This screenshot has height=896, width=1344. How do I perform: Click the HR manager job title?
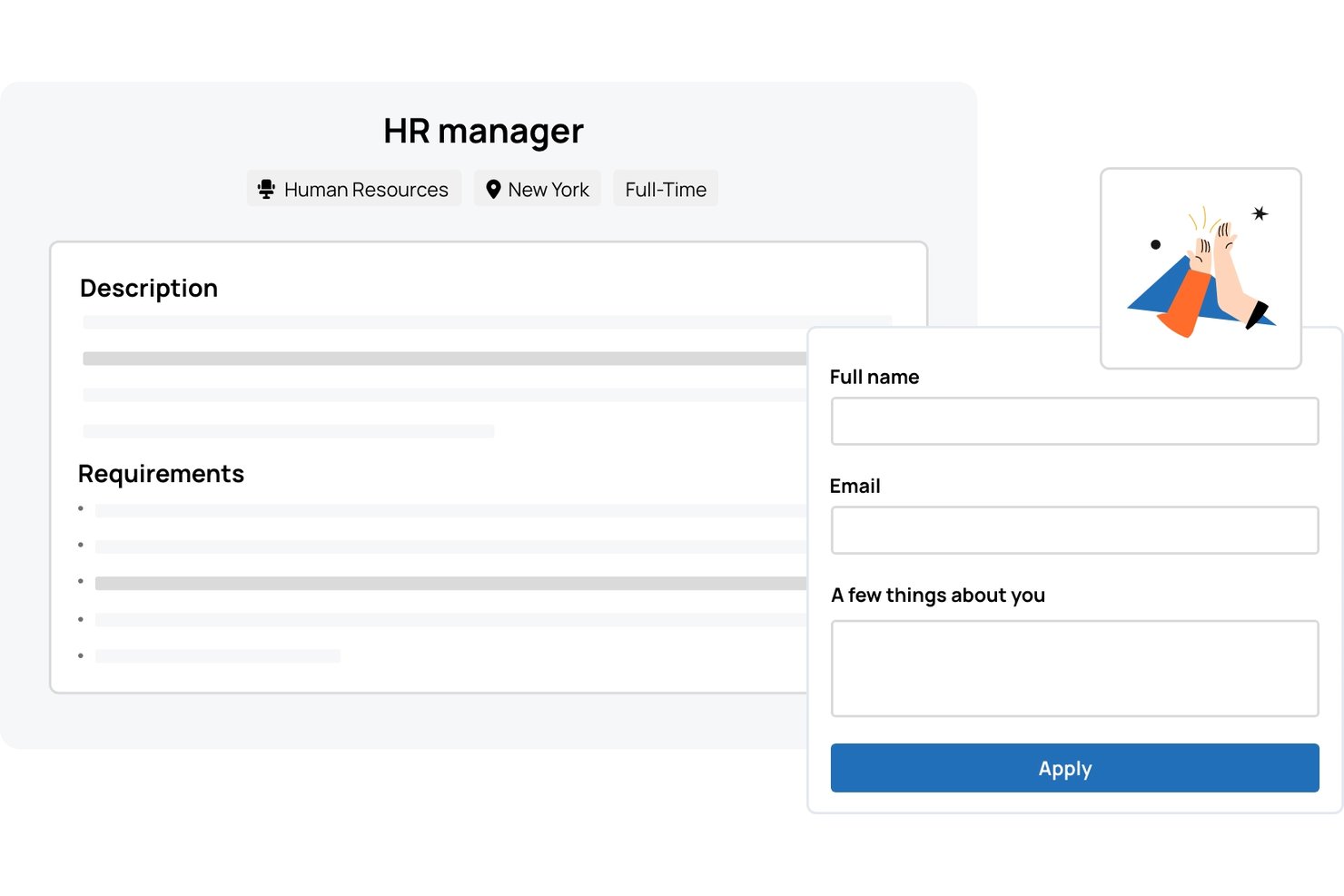click(x=483, y=131)
